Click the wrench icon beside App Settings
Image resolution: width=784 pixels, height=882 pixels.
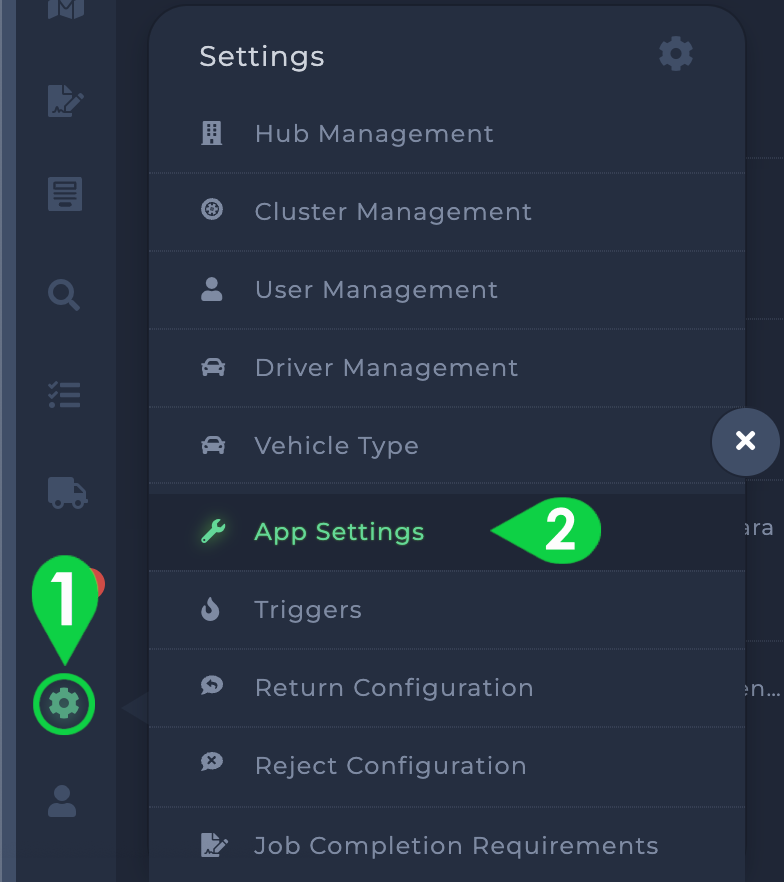point(213,532)
